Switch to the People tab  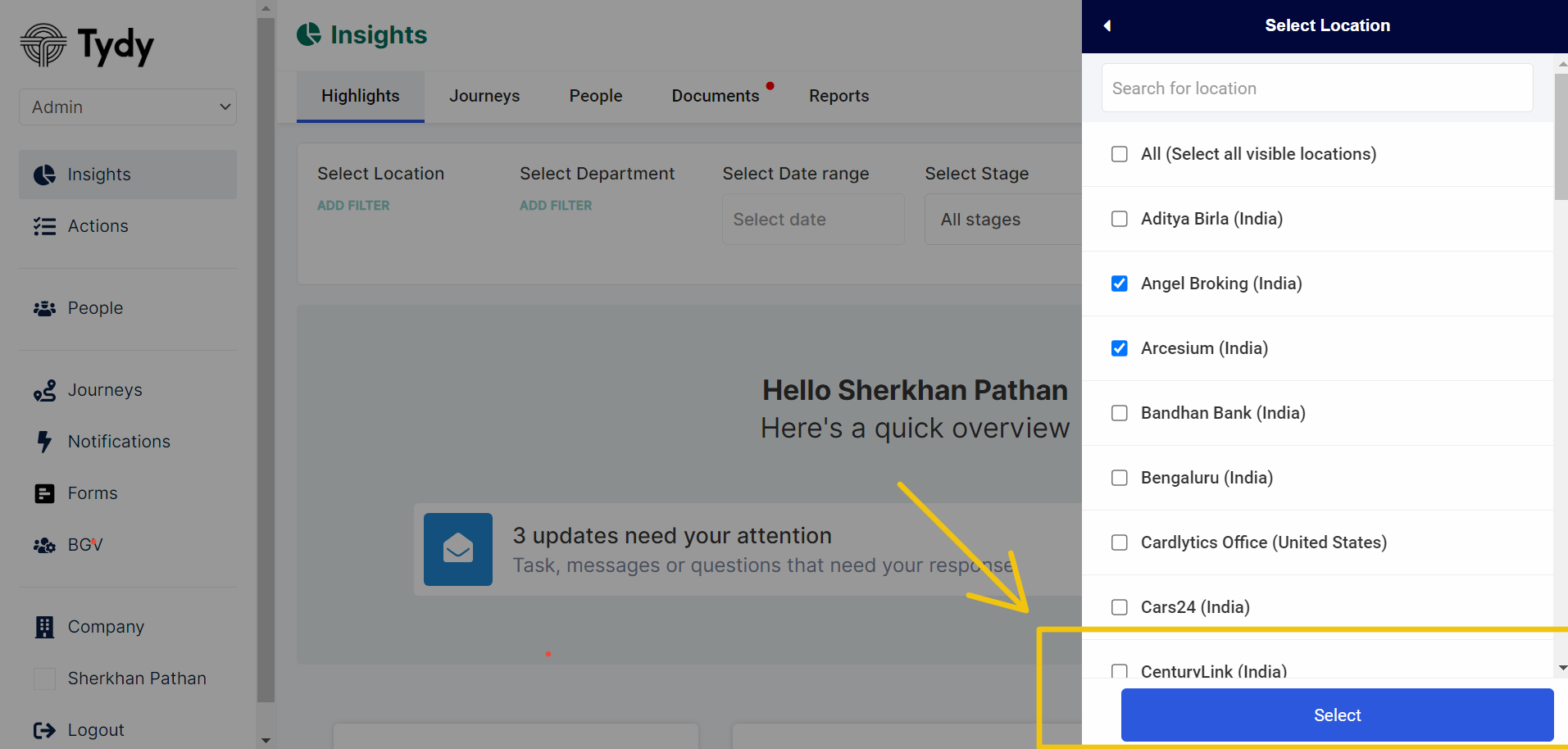tap(596, 96)
